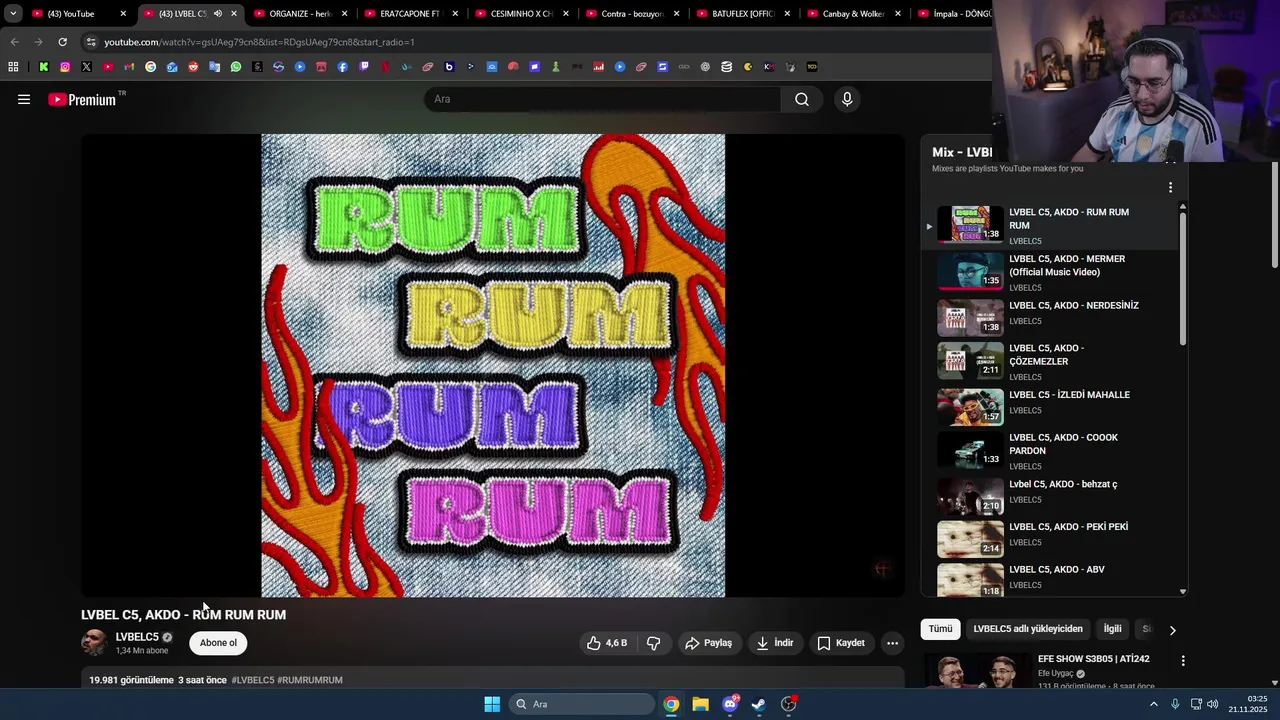Screen dimensions: 1280x720
Task: Click the Abone ol subscribe button
Action: click(218, 643)
